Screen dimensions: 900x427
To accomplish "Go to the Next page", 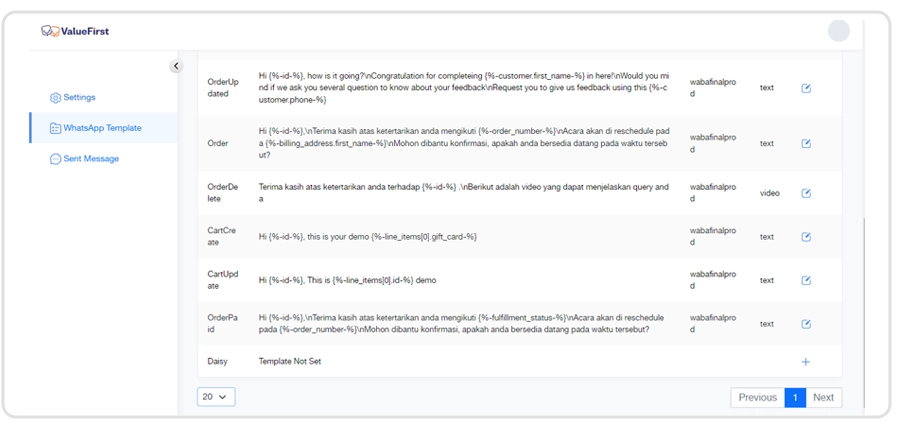I will click(823, 397).
